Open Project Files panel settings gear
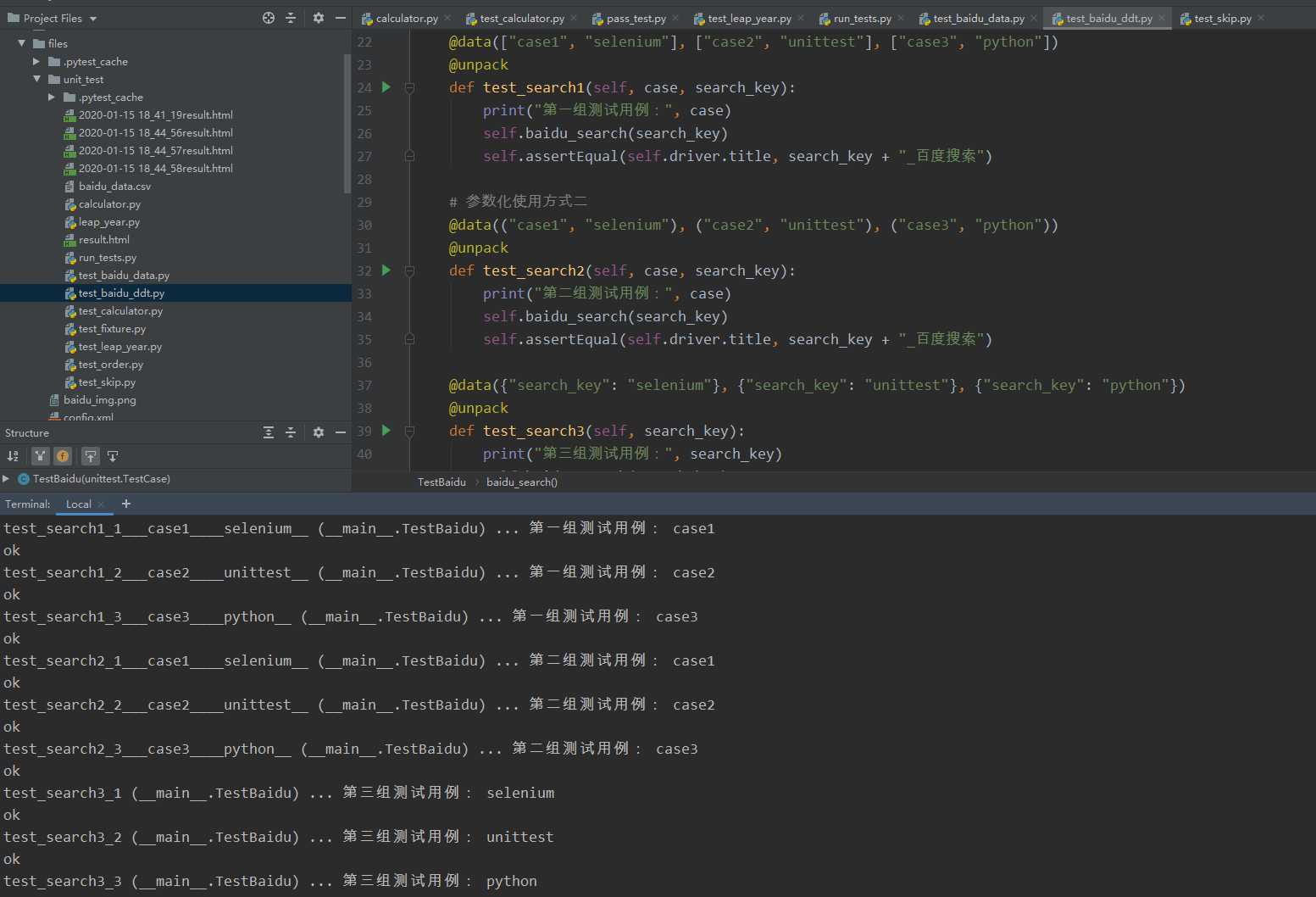1316x897 pixels. pos(319,18)
